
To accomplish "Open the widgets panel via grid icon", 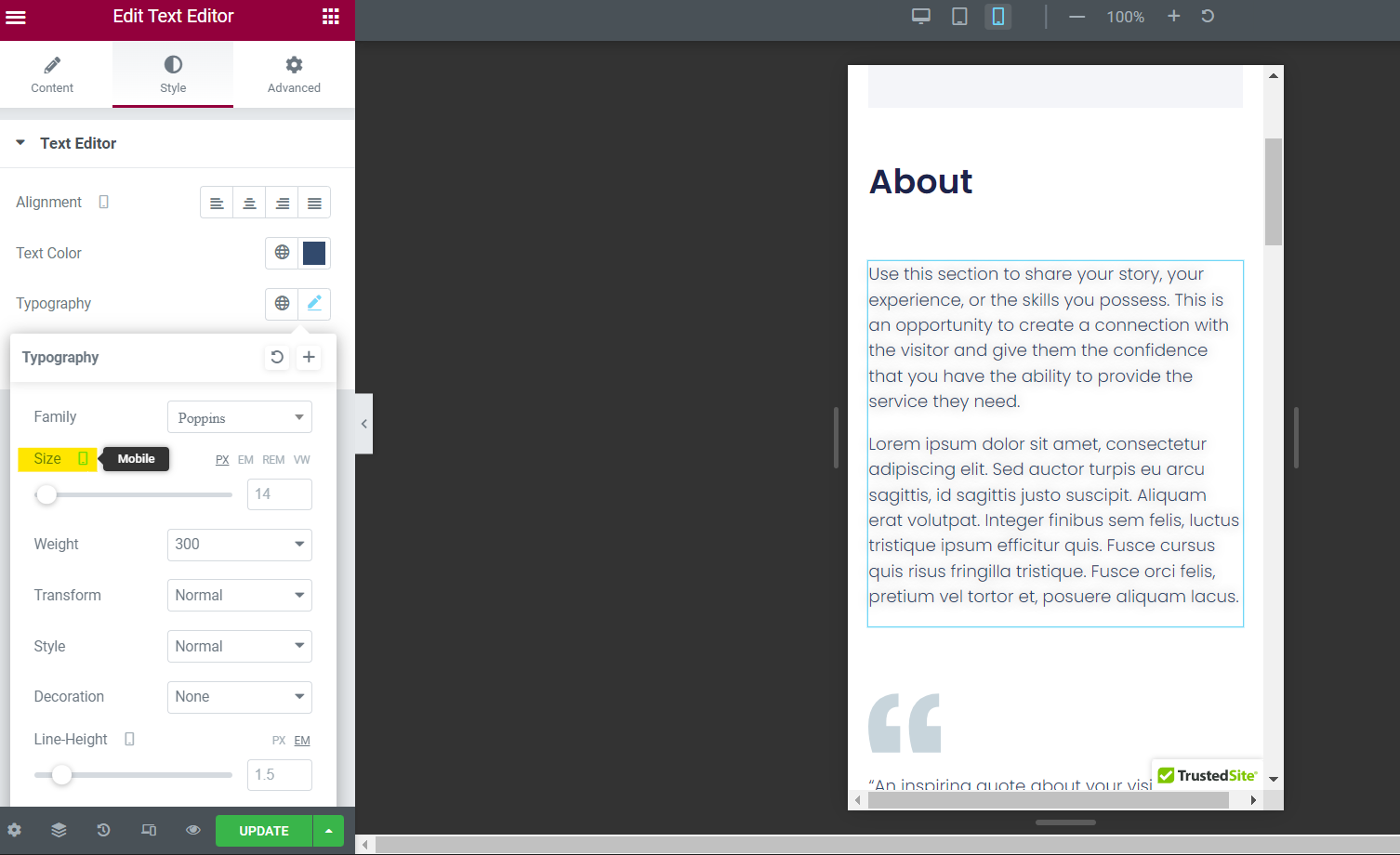I will click(330, 16).
